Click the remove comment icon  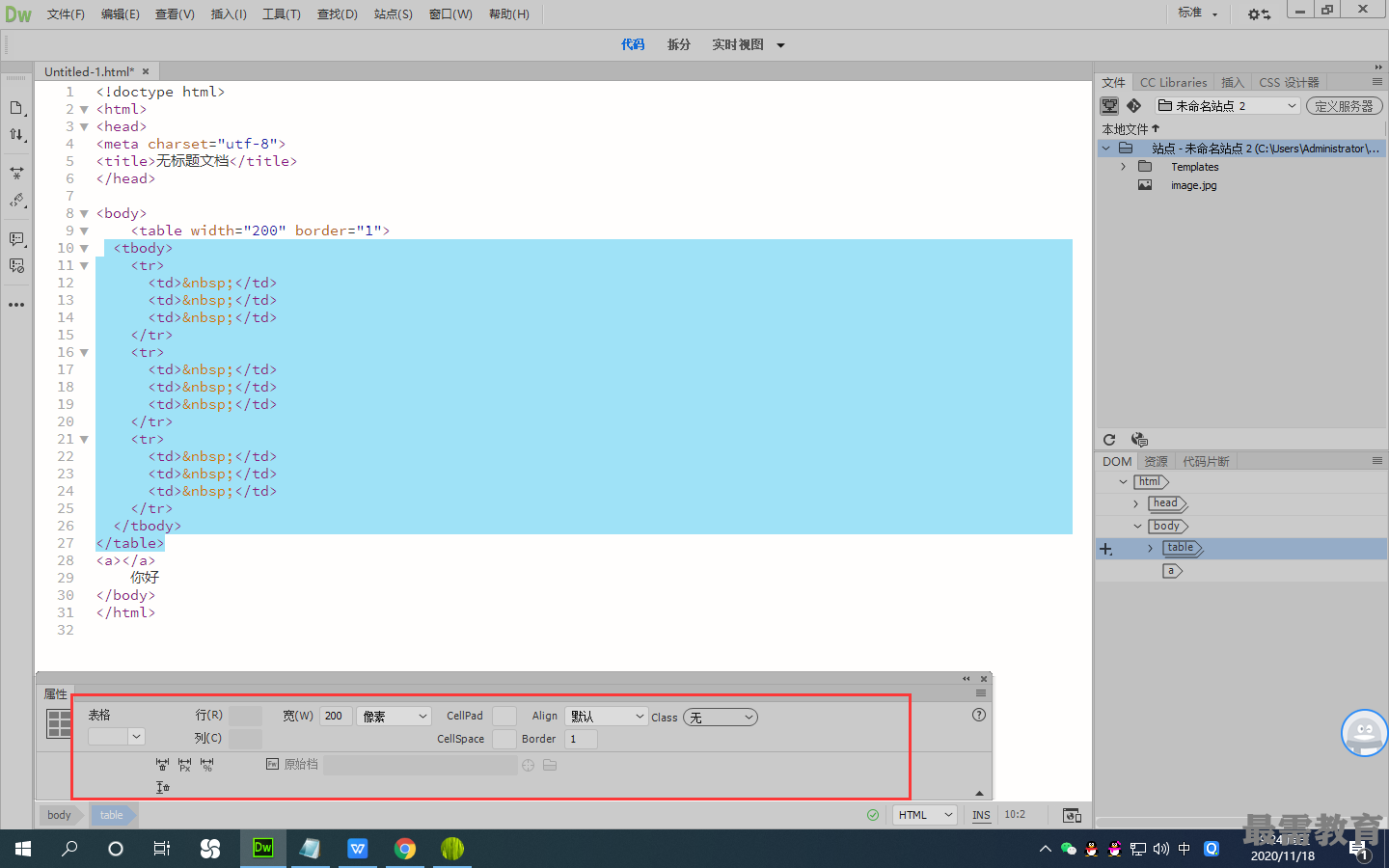click(16, 266)
